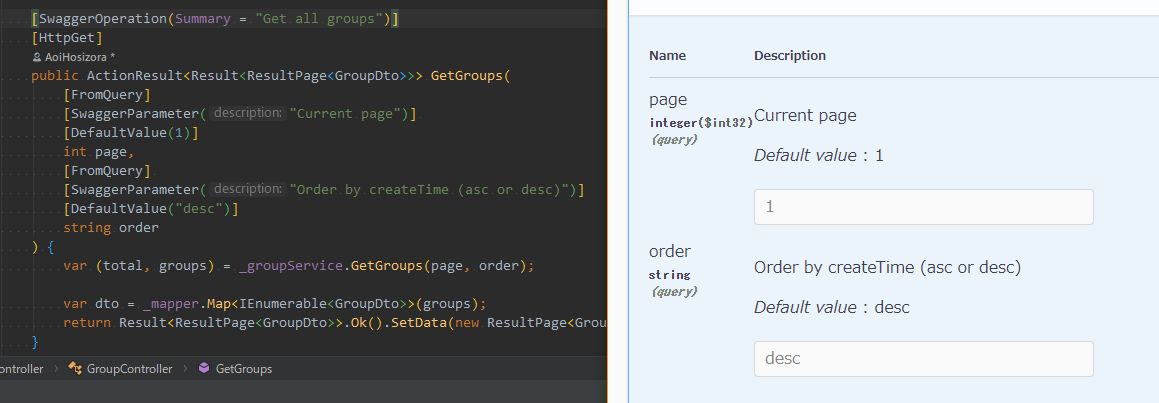Click the 'page' parameter name in Swagger
Viewport: 1159px width, 403px height.
click(x=667, y=100)
